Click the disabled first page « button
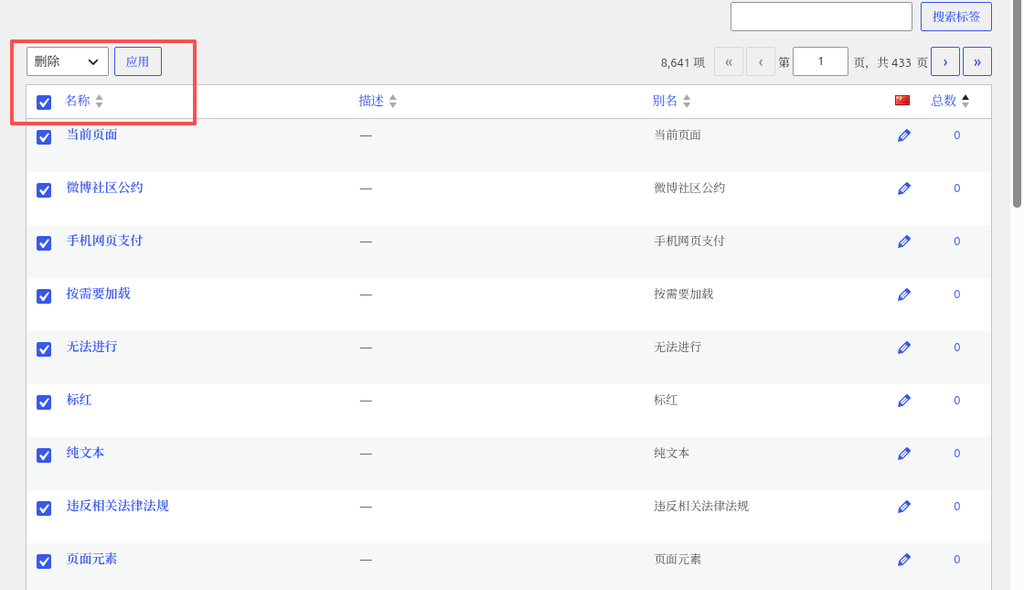The height and width of the screenshot is (590, 1024). point(728,62)
